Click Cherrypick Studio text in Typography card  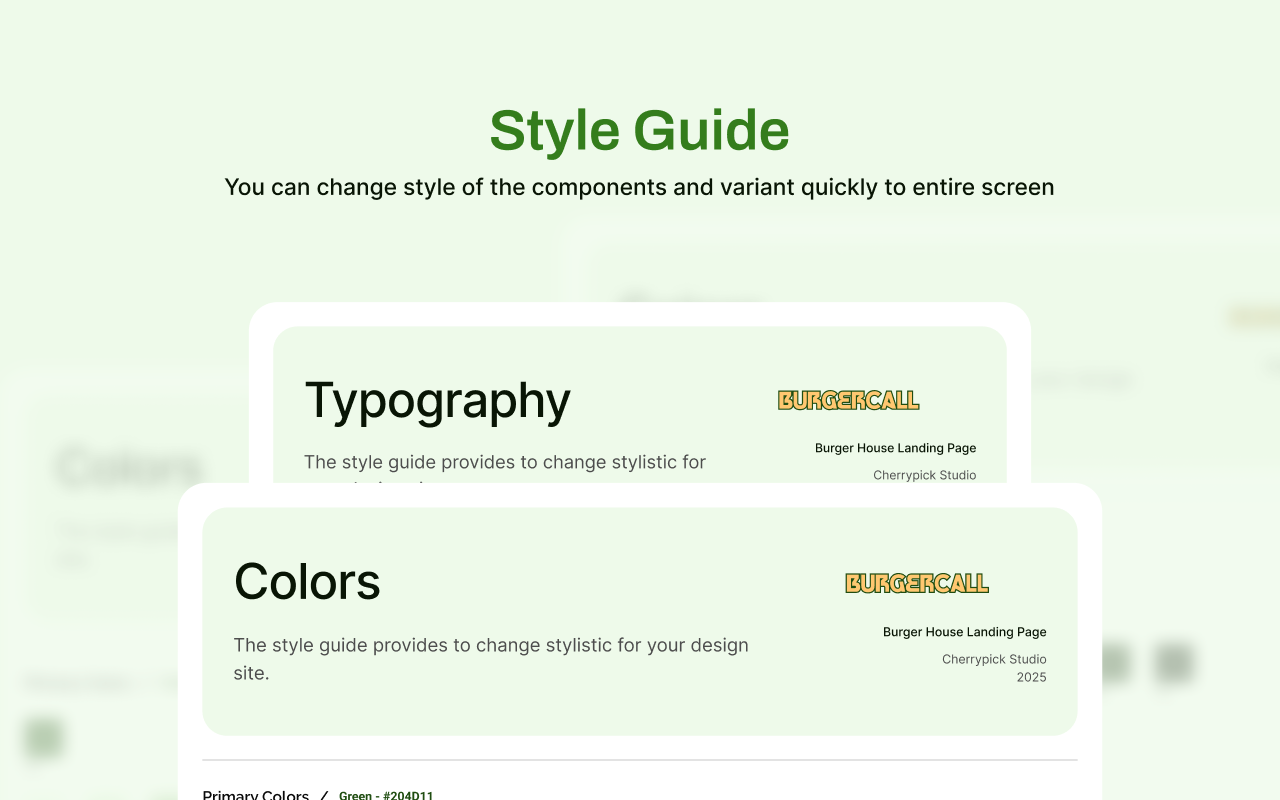click(x=924, y=475)
